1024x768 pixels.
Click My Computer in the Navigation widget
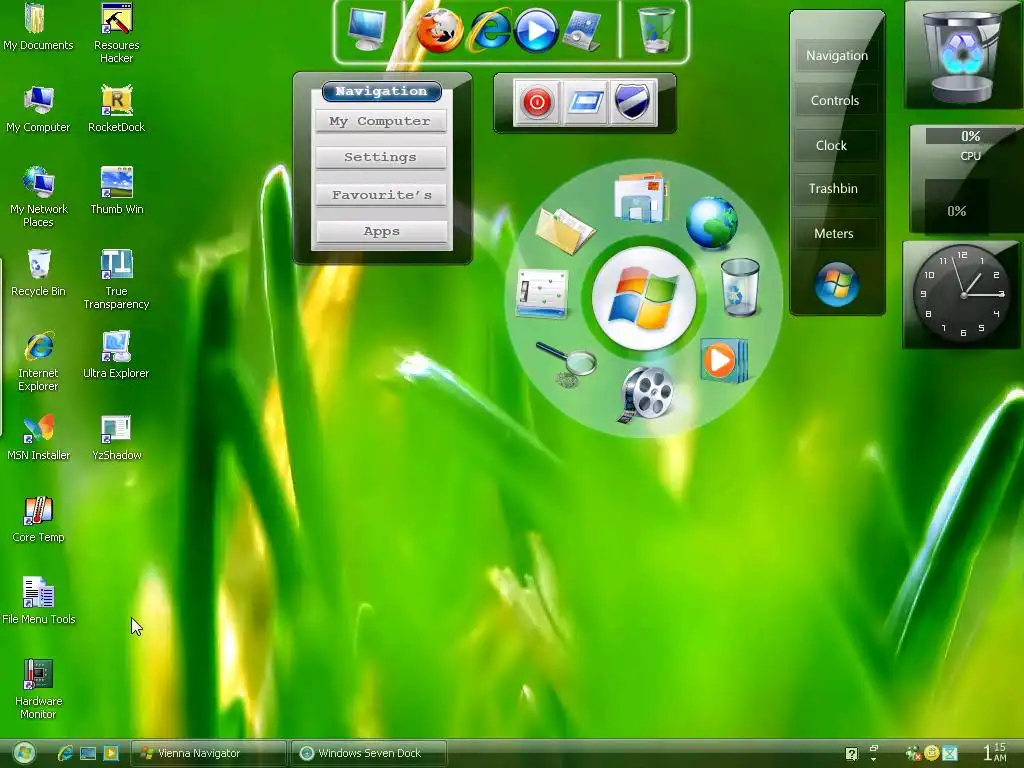380,121
